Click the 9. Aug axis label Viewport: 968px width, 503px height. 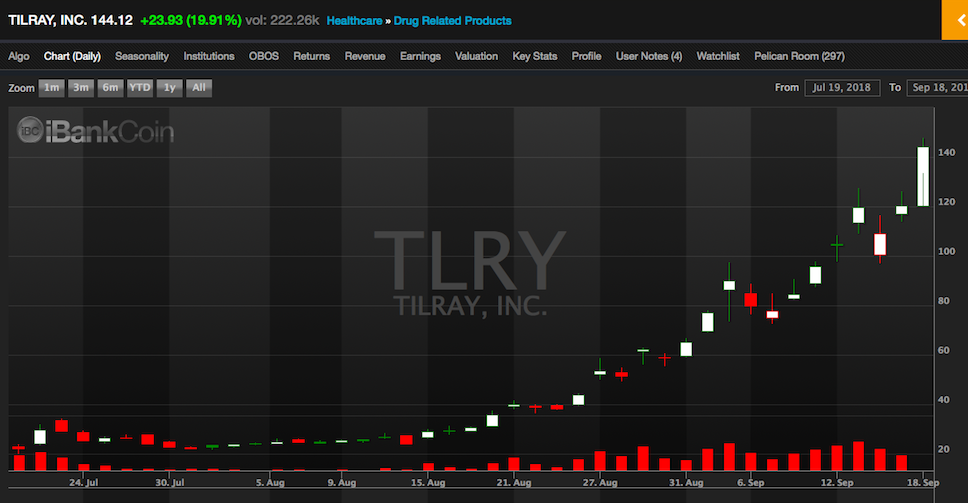pos(342,483)
